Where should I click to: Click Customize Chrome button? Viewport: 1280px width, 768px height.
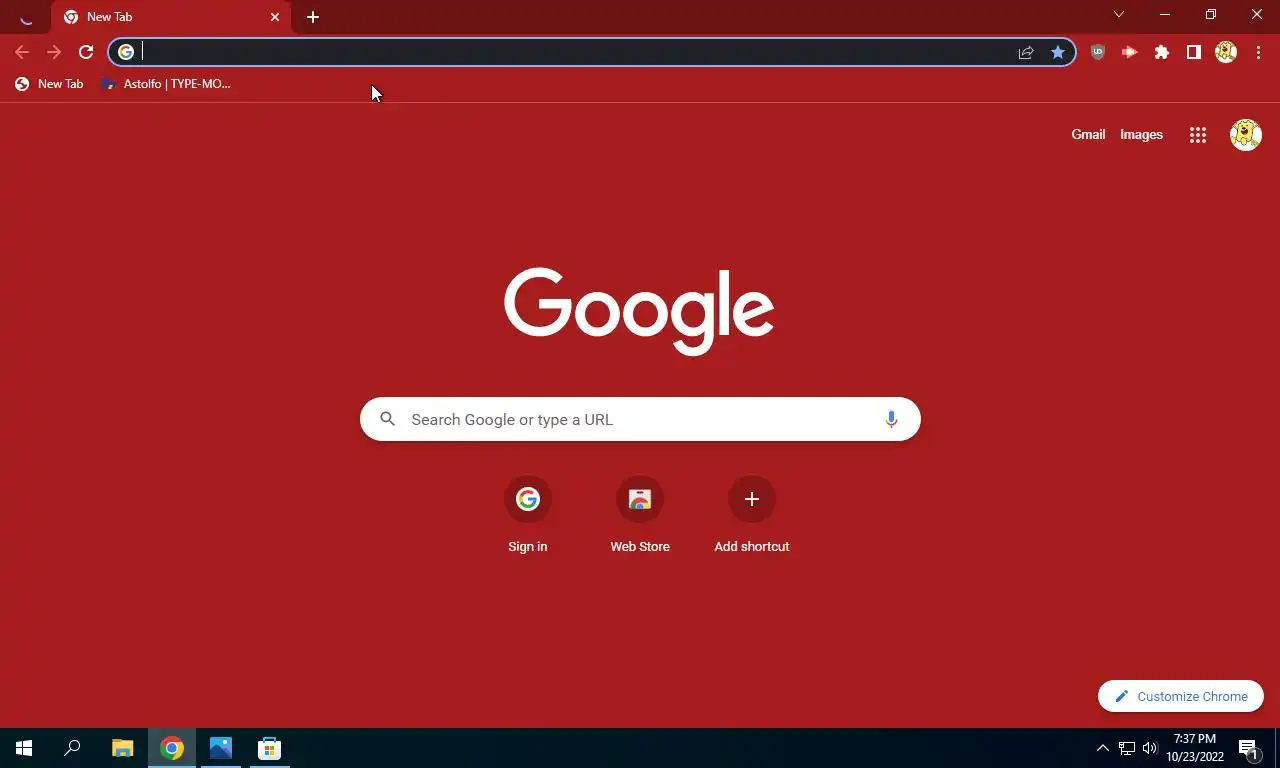[x=1181, y=696]
